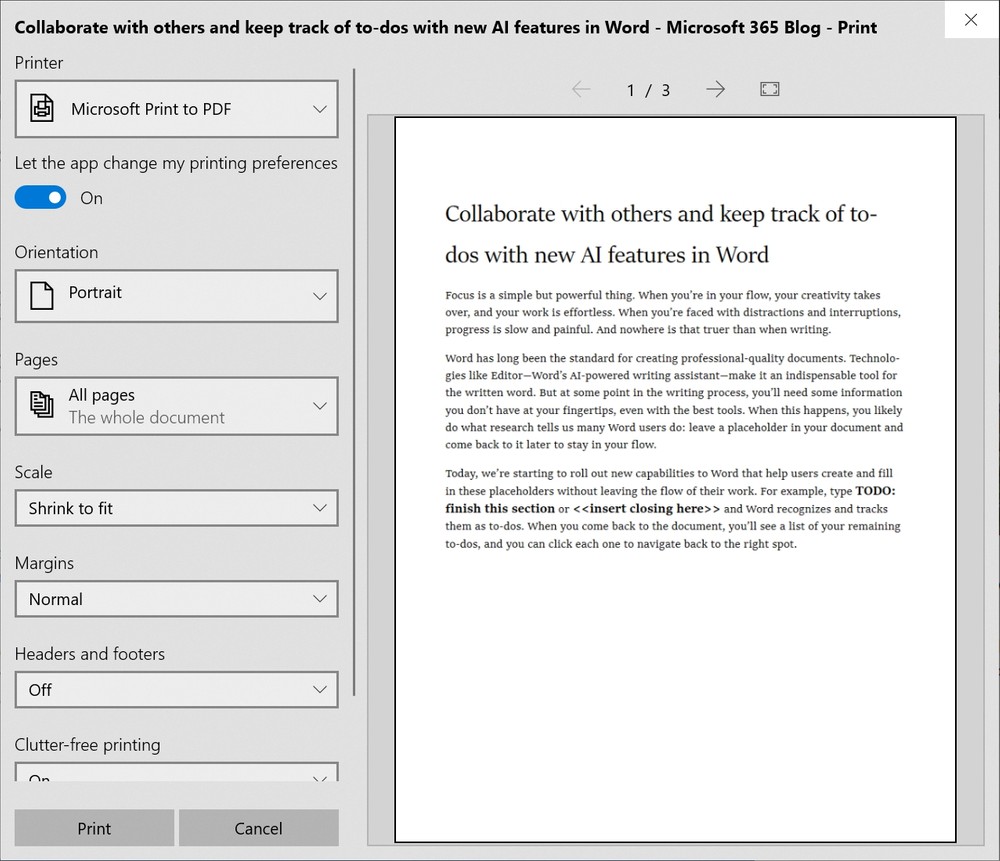The image size is (1000, 861).
Task: Open the Clutter-free printing dropdown
Action: point(176,774)
